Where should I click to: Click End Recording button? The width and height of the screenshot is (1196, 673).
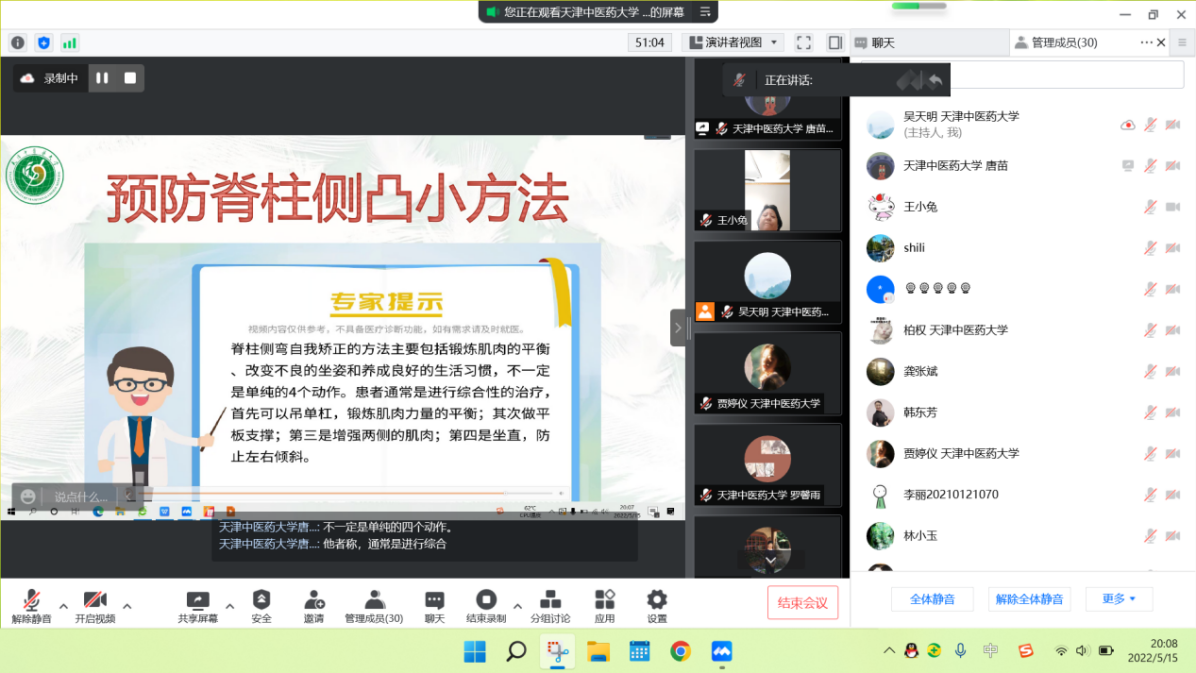click(486, 606)
